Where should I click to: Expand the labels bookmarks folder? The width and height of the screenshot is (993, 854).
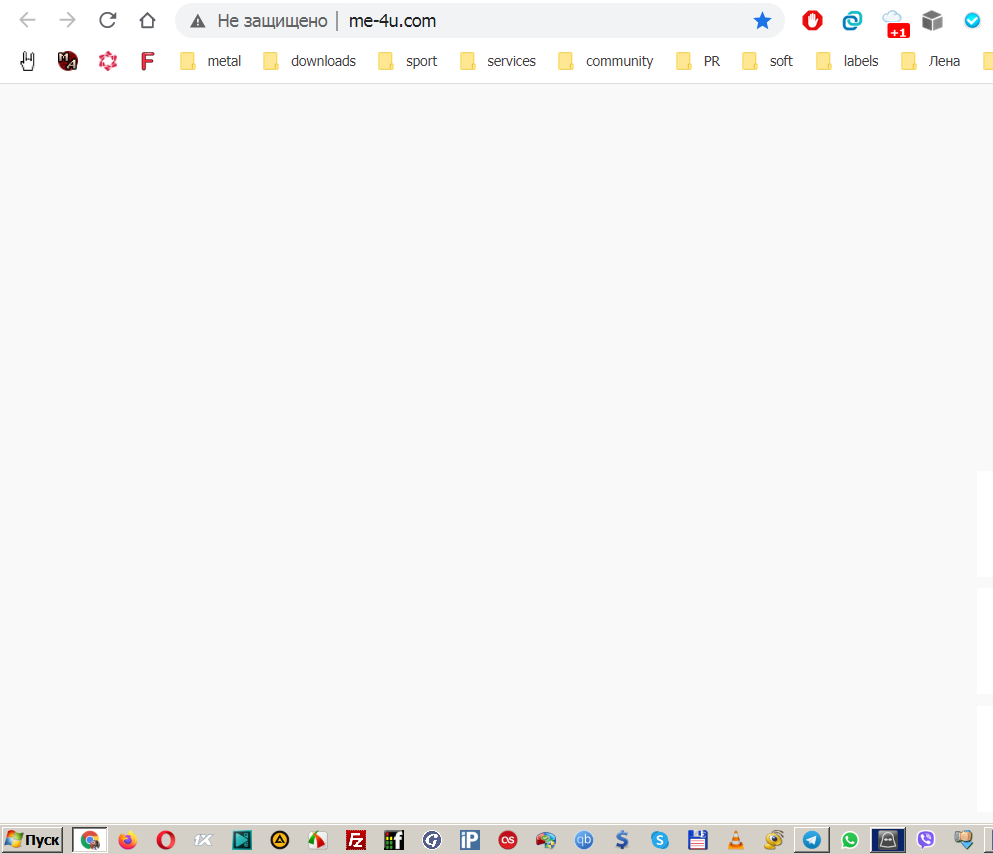pos(847,61)
